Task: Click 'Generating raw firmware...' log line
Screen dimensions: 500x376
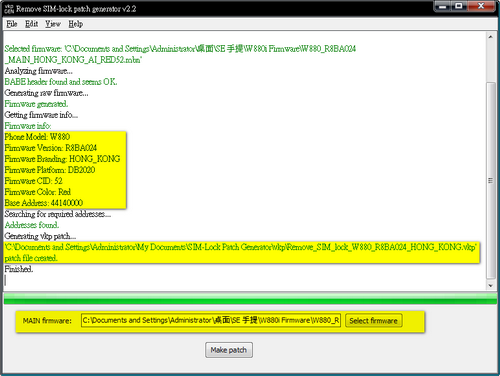Action: (x=47, y=93)
